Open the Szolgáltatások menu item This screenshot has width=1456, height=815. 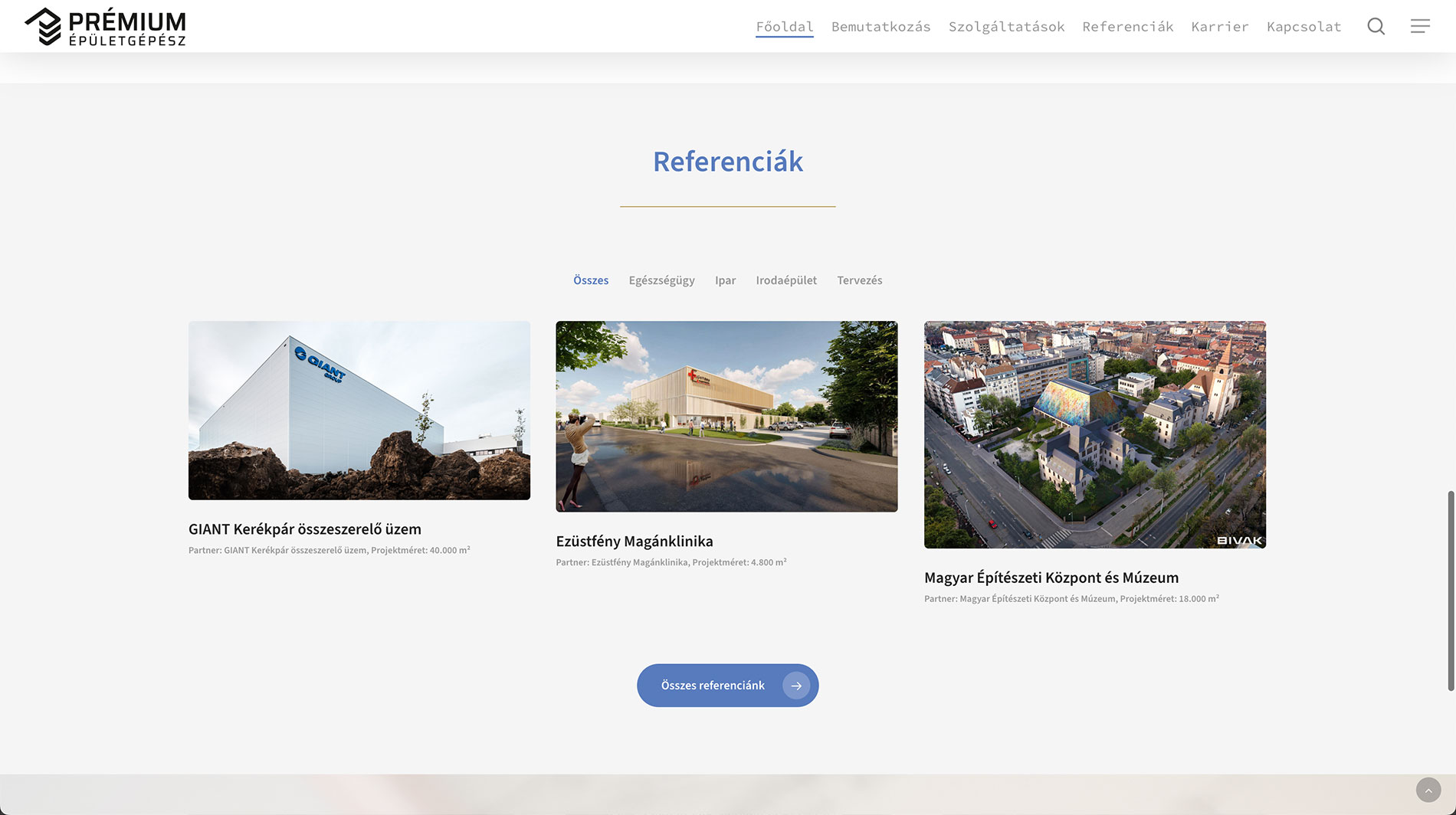(x=1007, y=27)
